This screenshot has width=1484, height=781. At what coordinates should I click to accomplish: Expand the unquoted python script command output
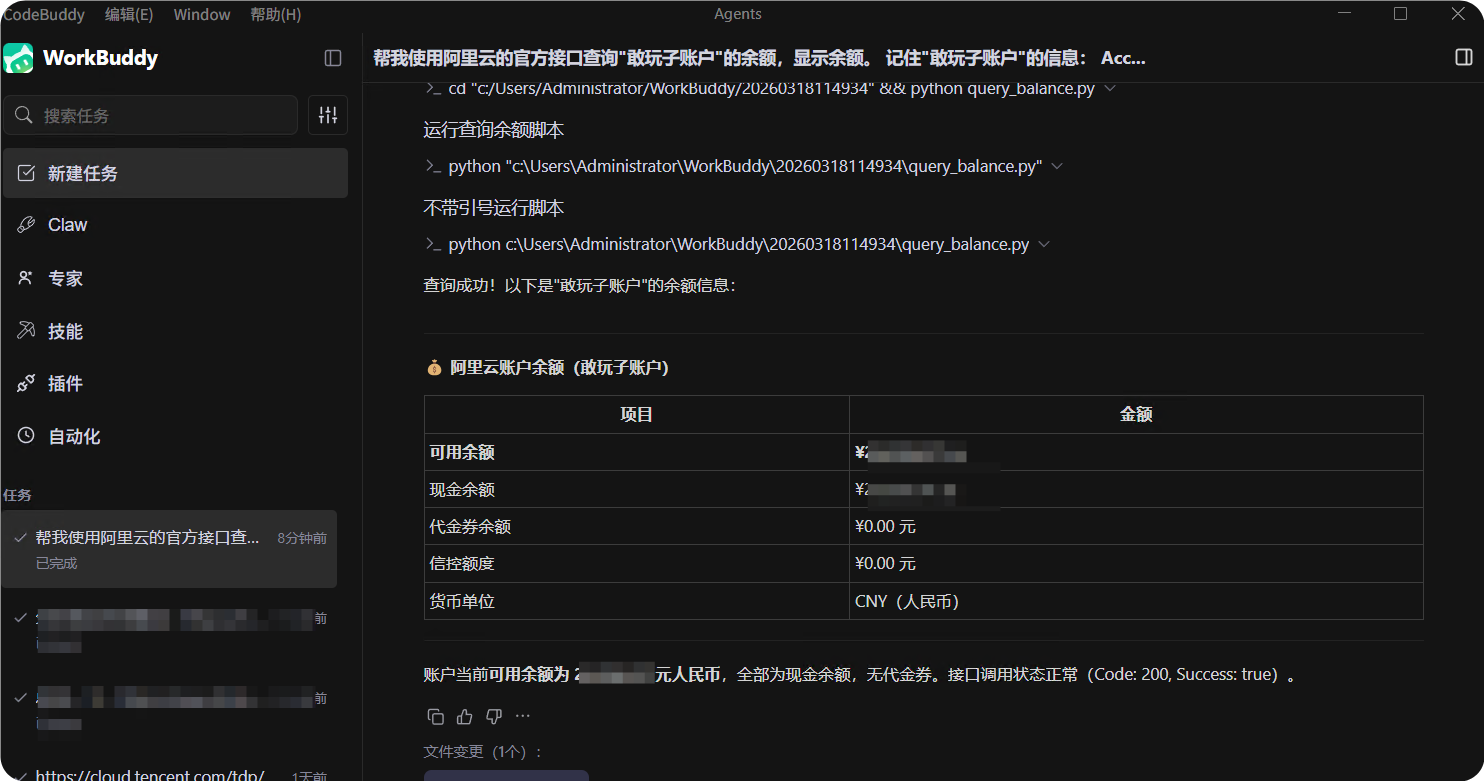1043,244
